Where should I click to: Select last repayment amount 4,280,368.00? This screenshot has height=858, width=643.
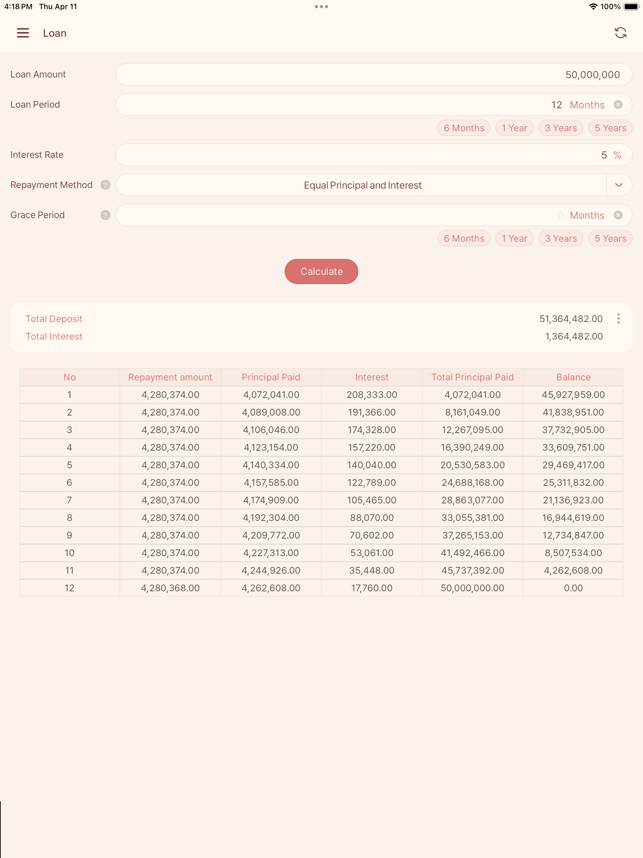click(x=170, y=588)
